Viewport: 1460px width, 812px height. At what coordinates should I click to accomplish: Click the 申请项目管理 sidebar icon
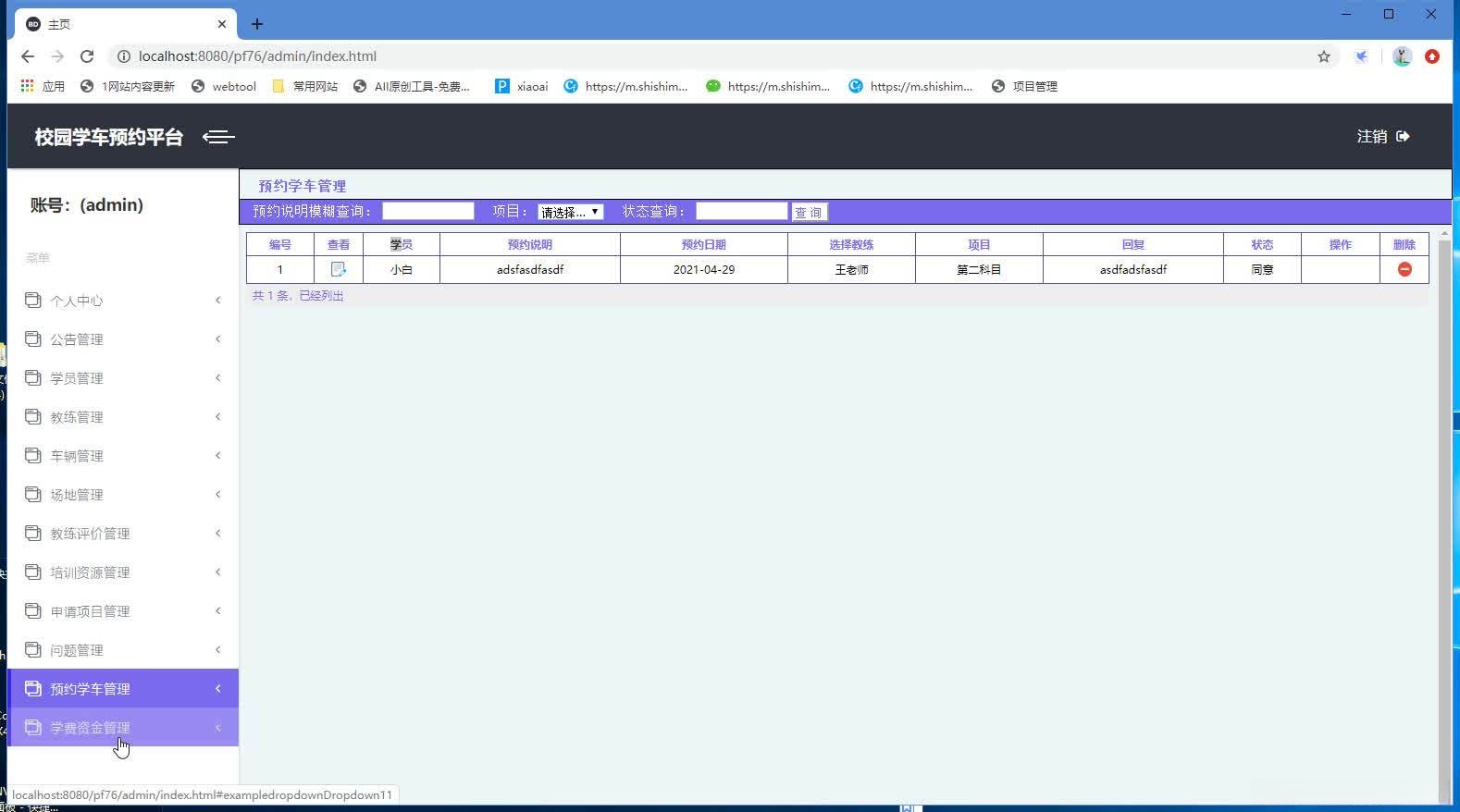pos(33,611)
